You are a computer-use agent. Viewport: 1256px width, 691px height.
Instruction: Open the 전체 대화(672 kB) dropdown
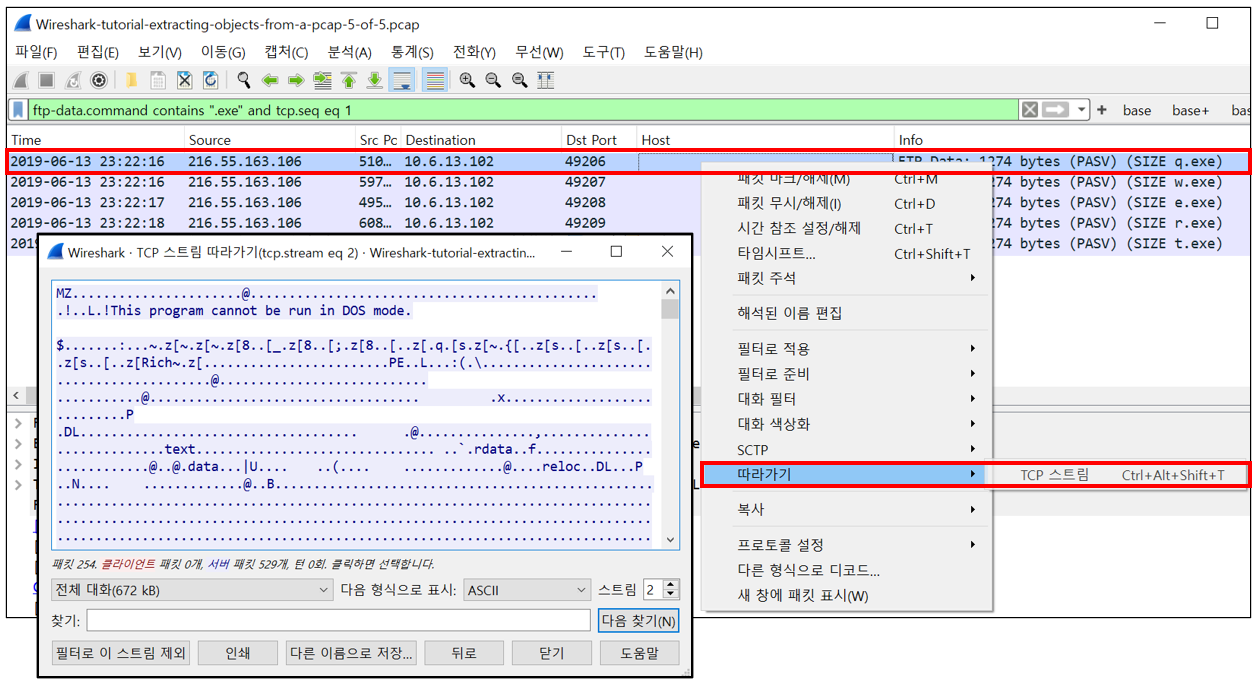(192, 590)
